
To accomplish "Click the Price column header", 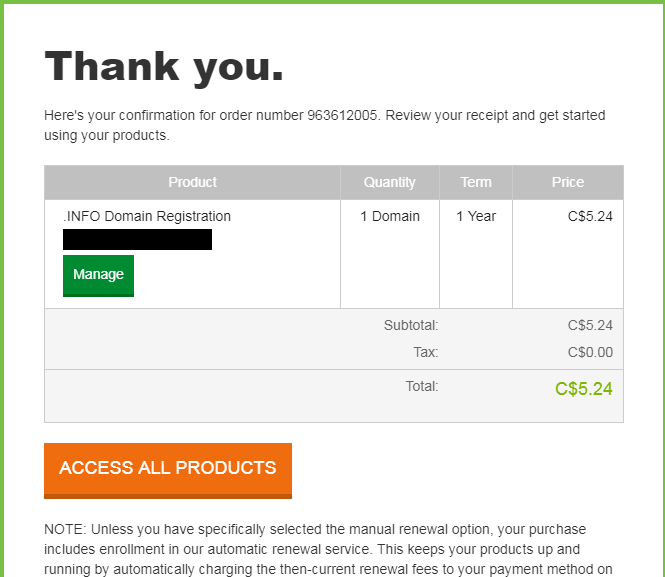I will pyautogui.click(x=568, y=182).
